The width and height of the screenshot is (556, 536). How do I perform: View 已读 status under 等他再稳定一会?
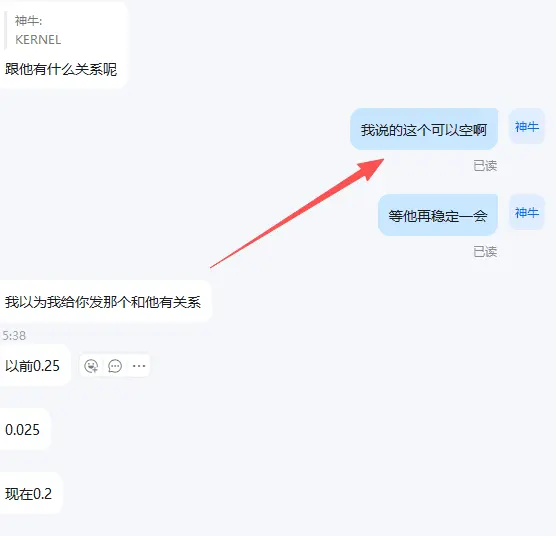[x=485, y=252]
